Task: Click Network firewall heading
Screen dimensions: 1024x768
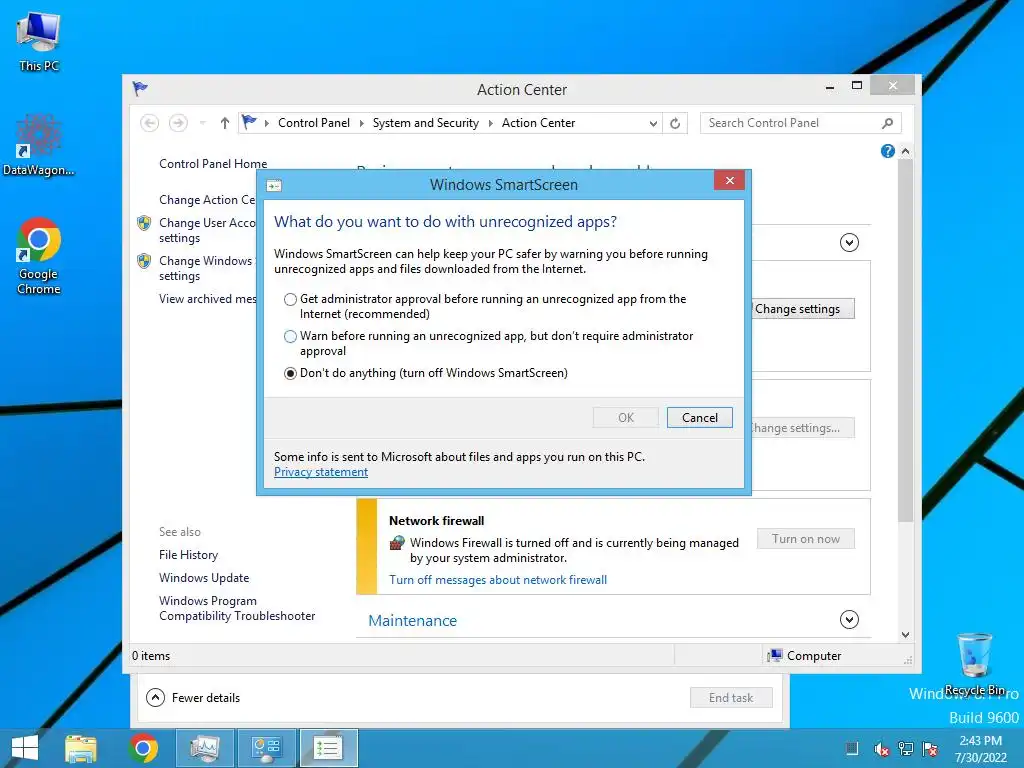Action: click(436, 520)
